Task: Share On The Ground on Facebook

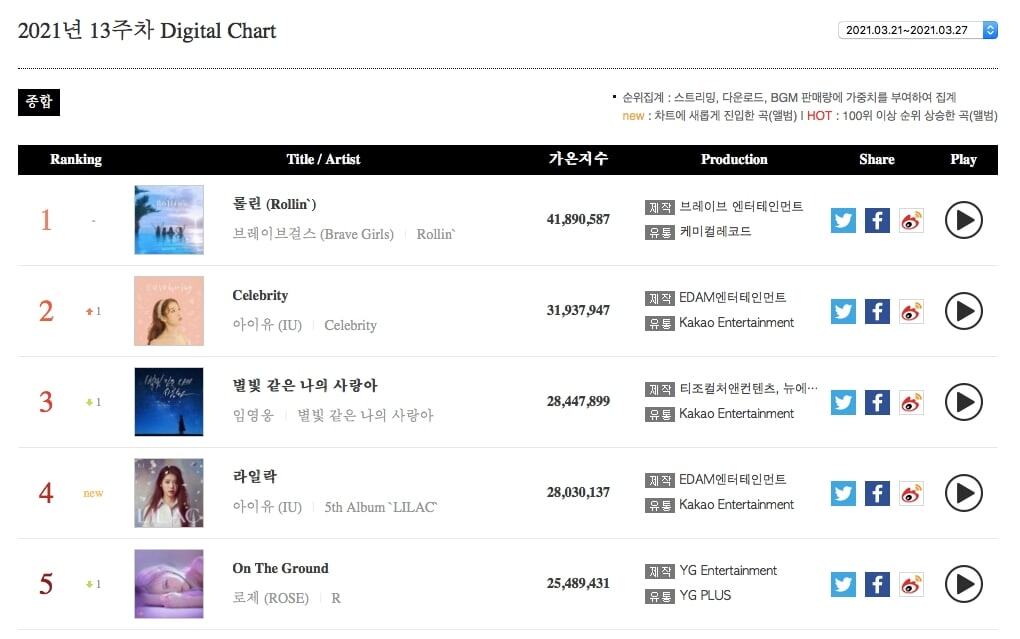Action: pos(877,584)
